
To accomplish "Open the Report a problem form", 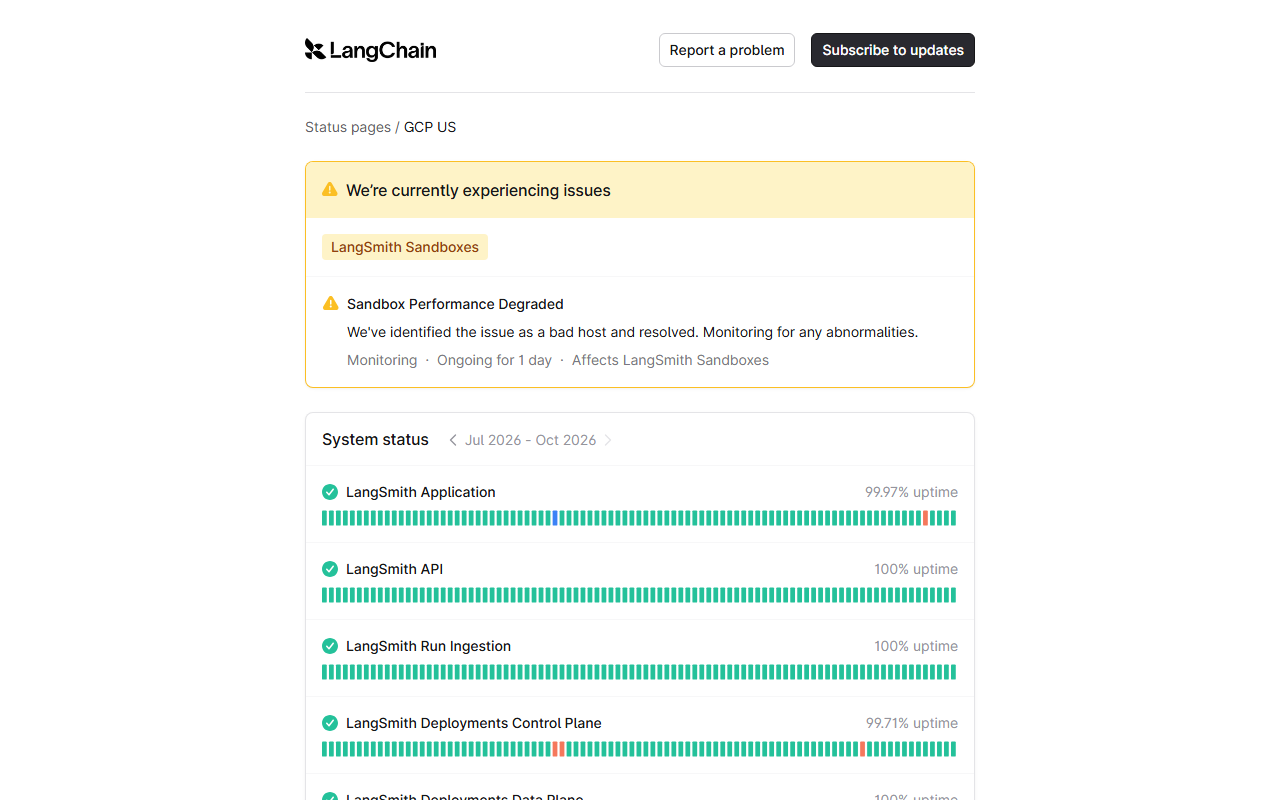I will [727, 50].
